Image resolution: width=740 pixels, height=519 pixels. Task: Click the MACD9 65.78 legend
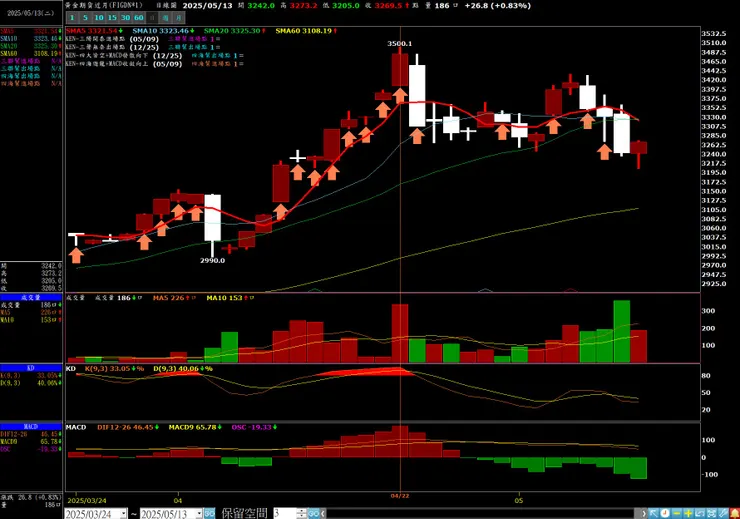195,427
